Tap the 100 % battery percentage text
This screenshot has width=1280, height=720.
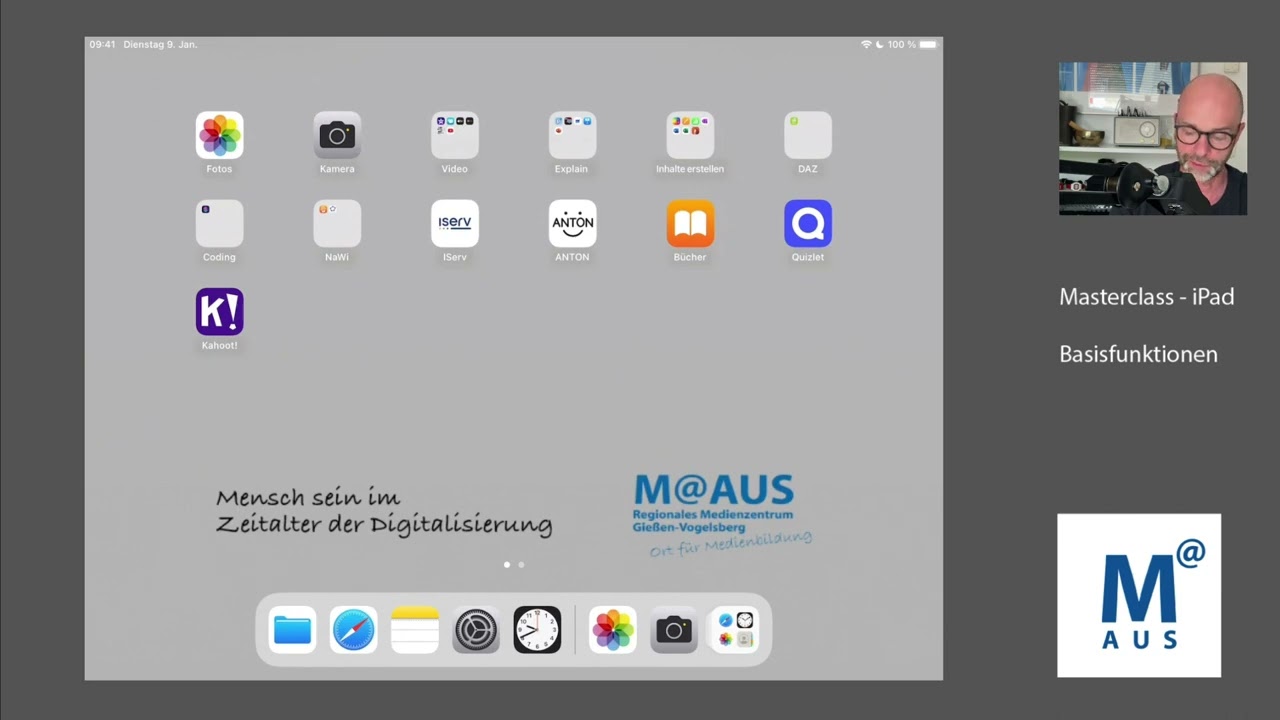pos(901,45)
